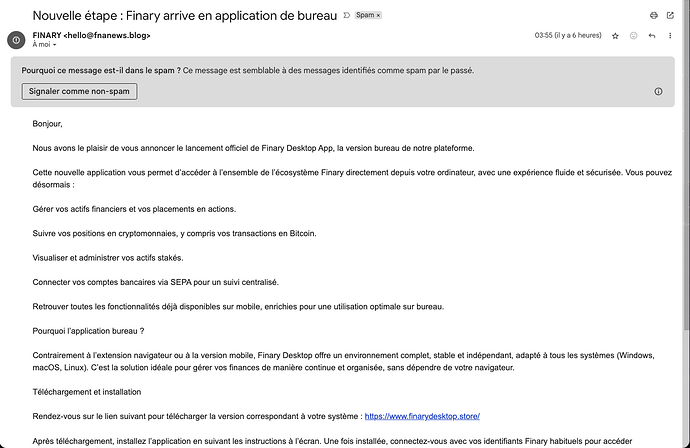690x448 pixels.
Task: Print this email with the printer icon
Action: (x=653, y=15)
